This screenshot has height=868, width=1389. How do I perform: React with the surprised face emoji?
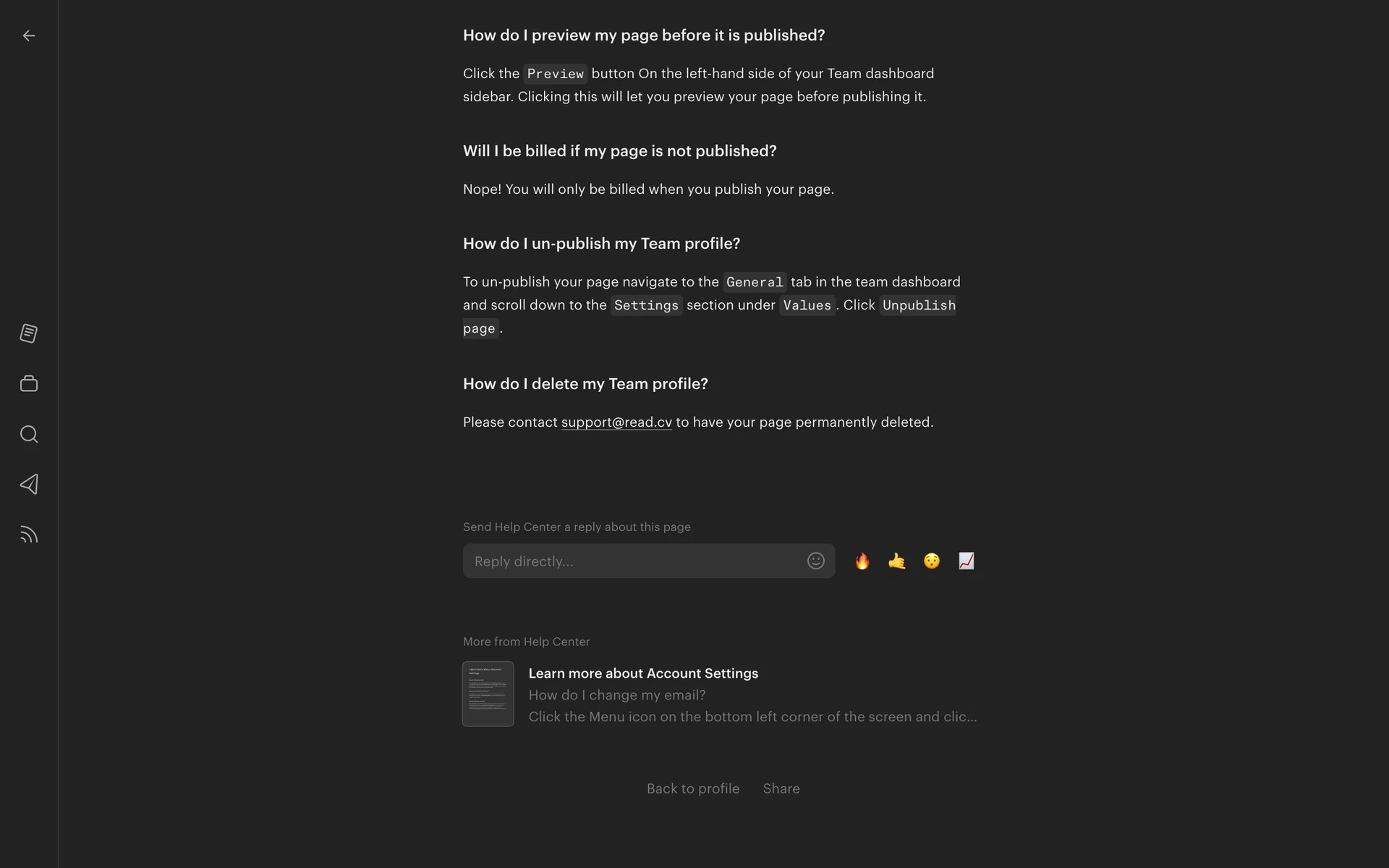pyautogui.click(x=932, y=561)
